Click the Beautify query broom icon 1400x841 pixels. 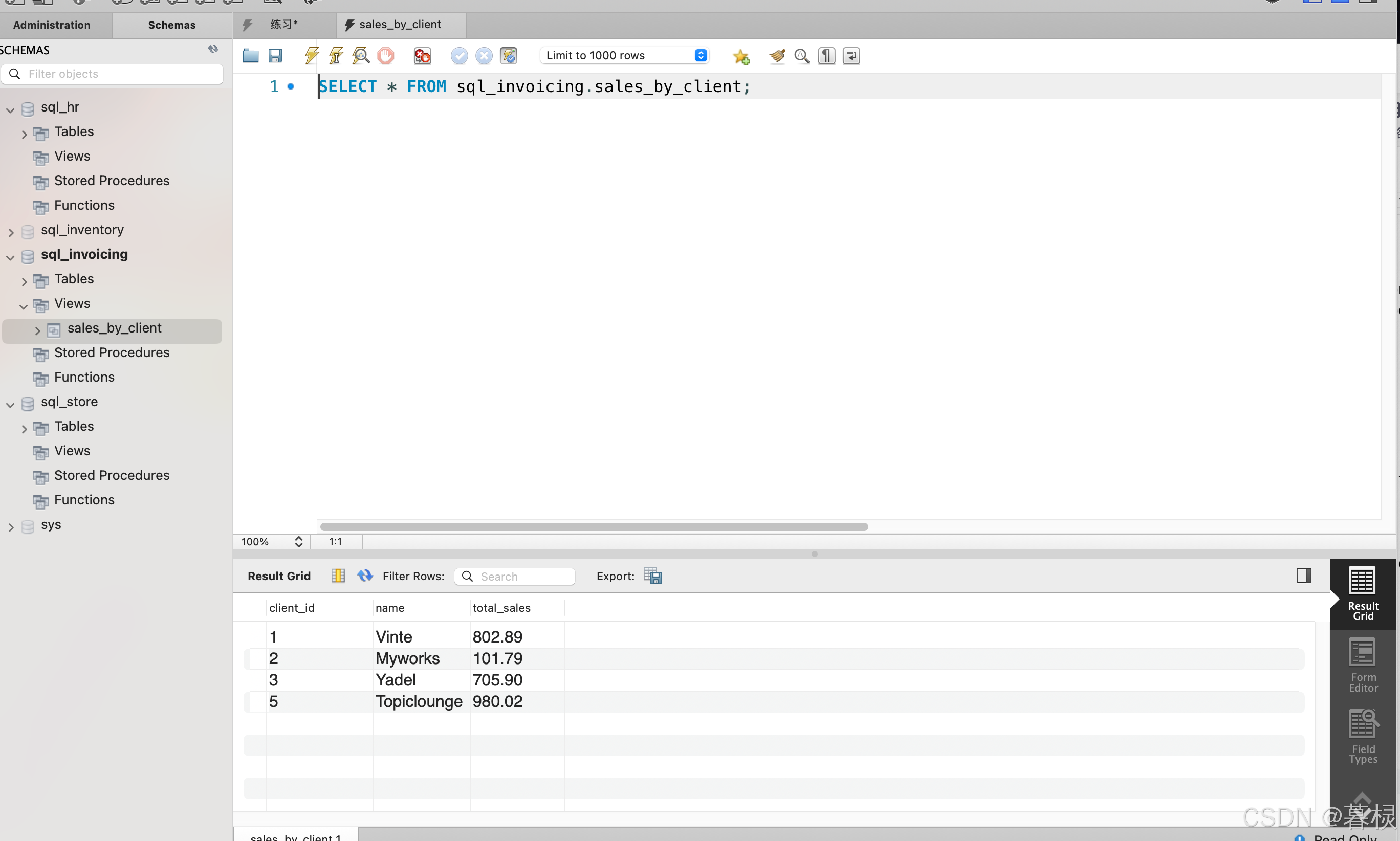[777, 56]
